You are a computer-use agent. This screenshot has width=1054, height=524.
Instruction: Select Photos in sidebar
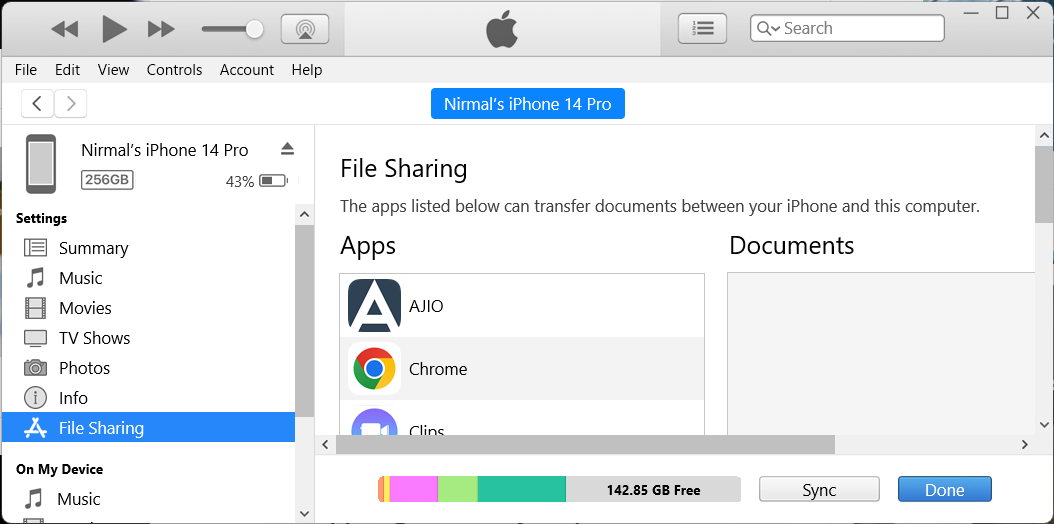pyautogui.click(x=148, y=368)
